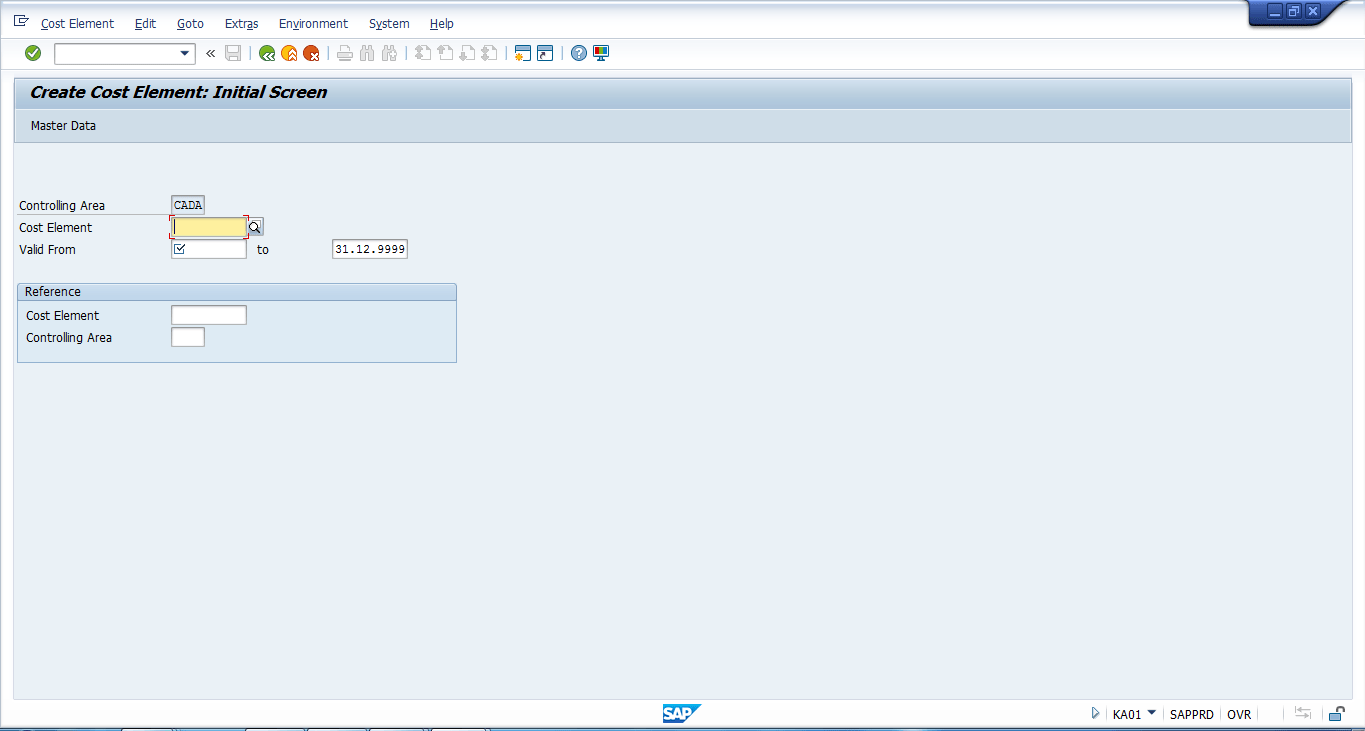Click the green Enter checkmark icon
This screenshot has width=1365, height=731.
pos(33,53)
